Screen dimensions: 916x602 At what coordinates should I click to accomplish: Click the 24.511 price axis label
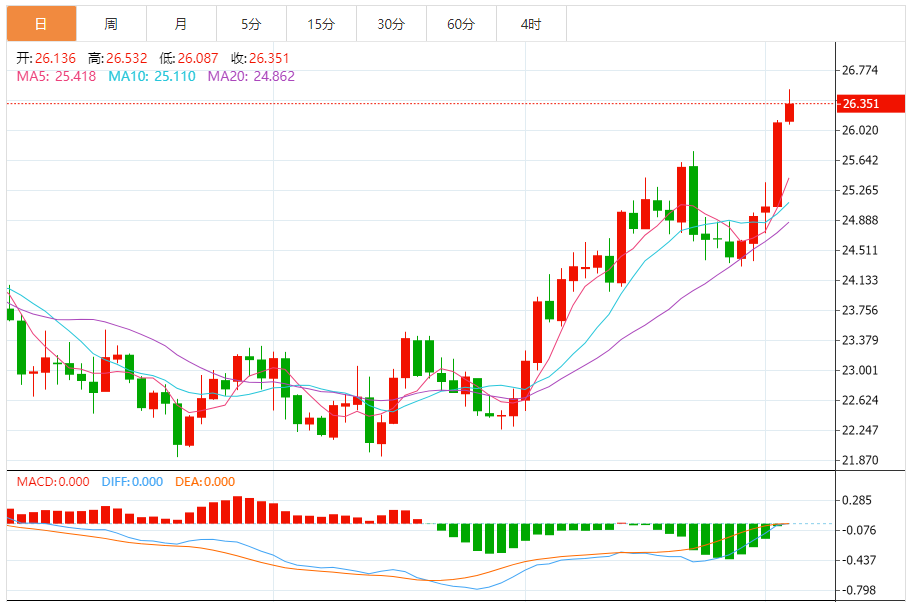[860, 250]
